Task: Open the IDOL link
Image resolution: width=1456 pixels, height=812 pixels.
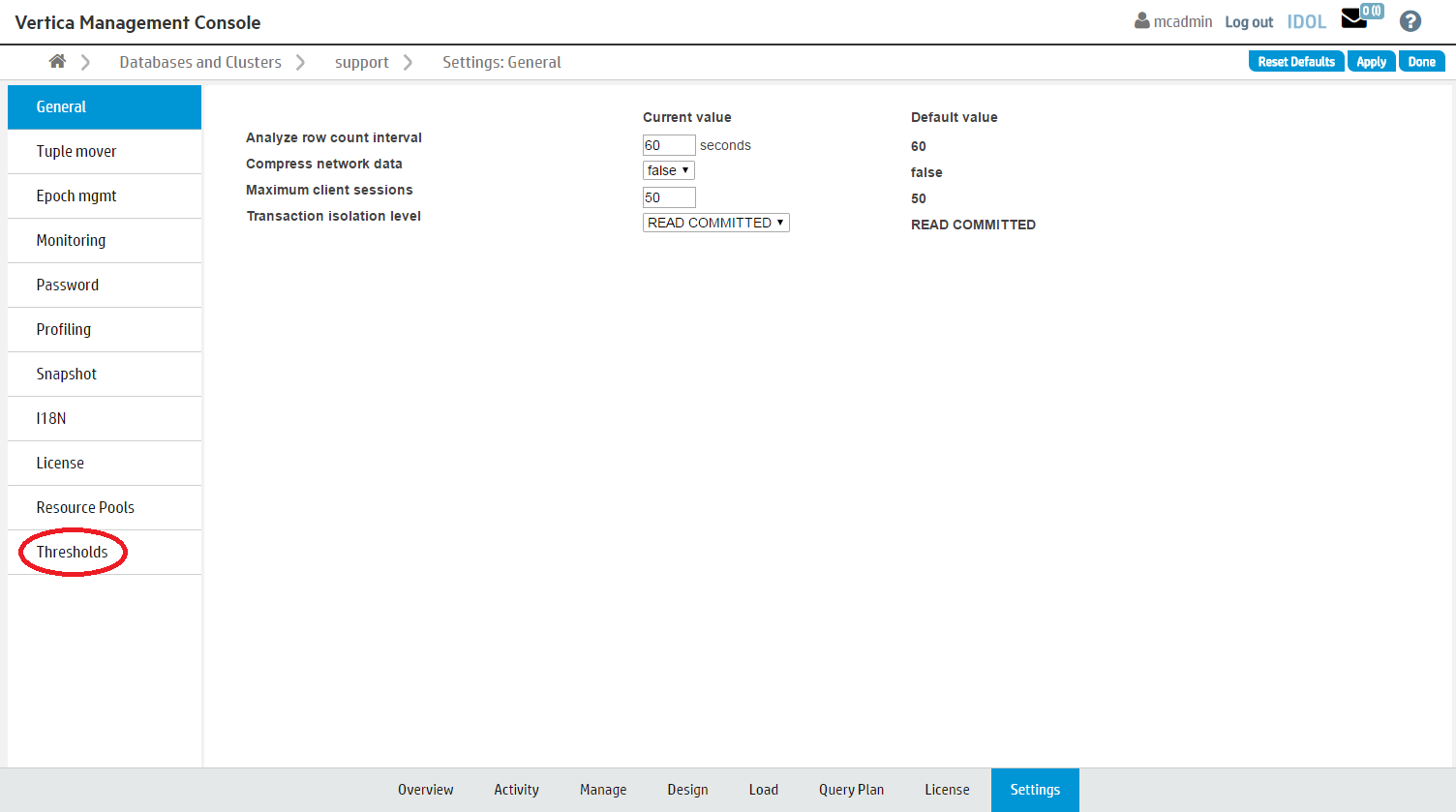Action: (1306, 21)
